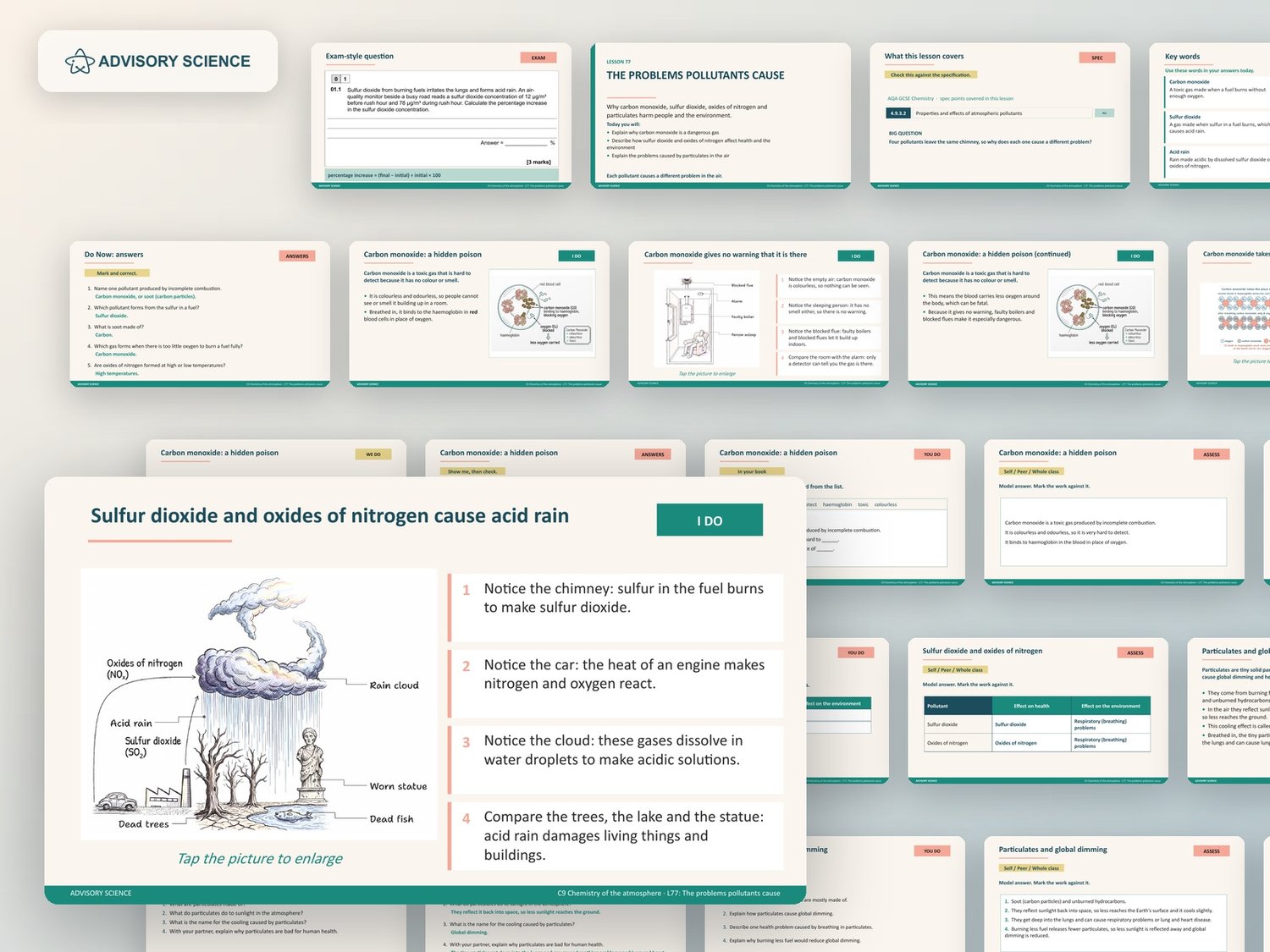Open the Key words slide thumbnail
Screen dimensions: 1270x952
pyautogui.click(x=1210, y=115)
